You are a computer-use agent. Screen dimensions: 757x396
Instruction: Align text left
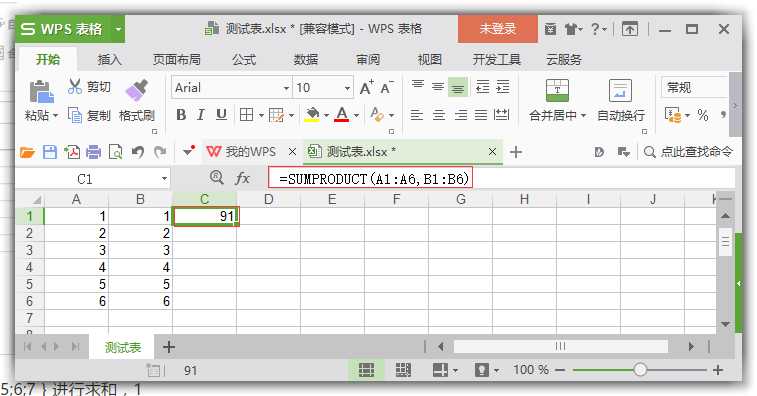point(417,115)
